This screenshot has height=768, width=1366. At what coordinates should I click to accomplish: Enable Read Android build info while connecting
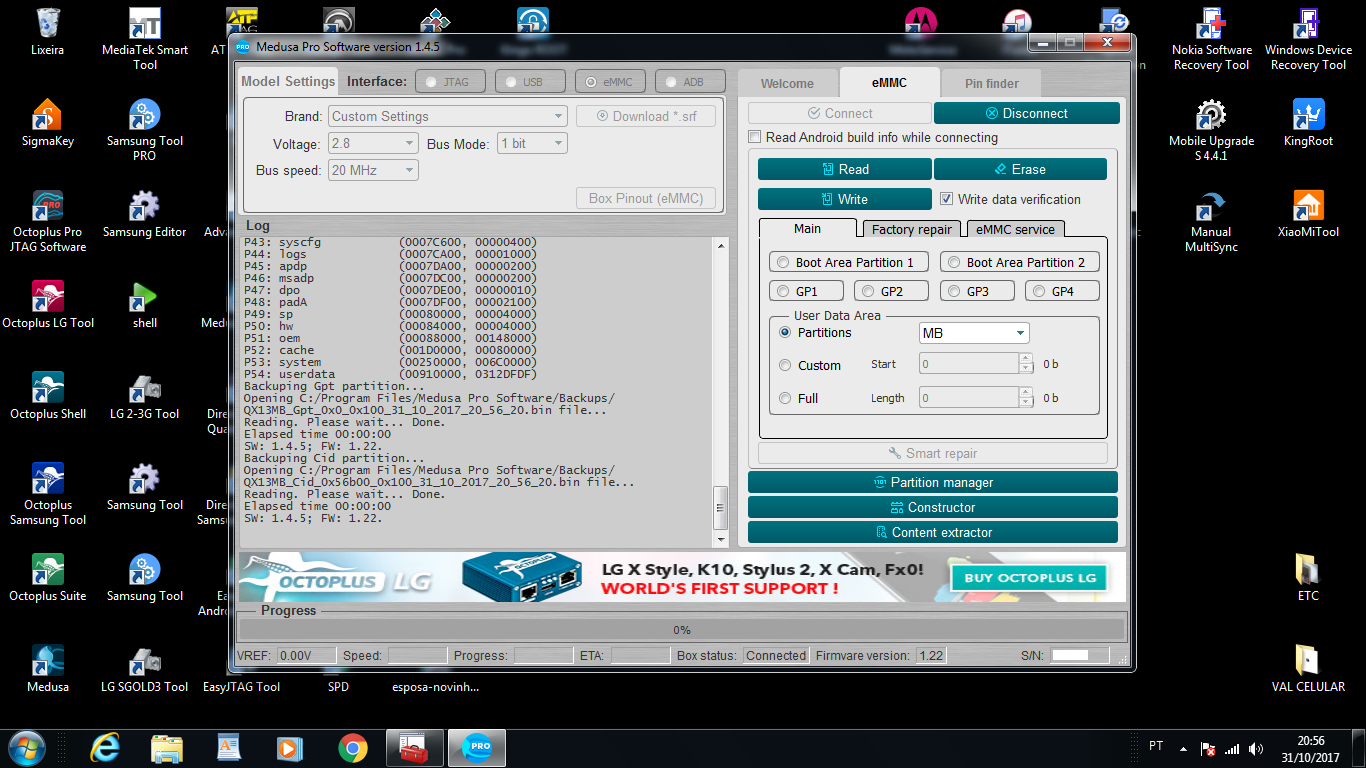click(757, 137)
